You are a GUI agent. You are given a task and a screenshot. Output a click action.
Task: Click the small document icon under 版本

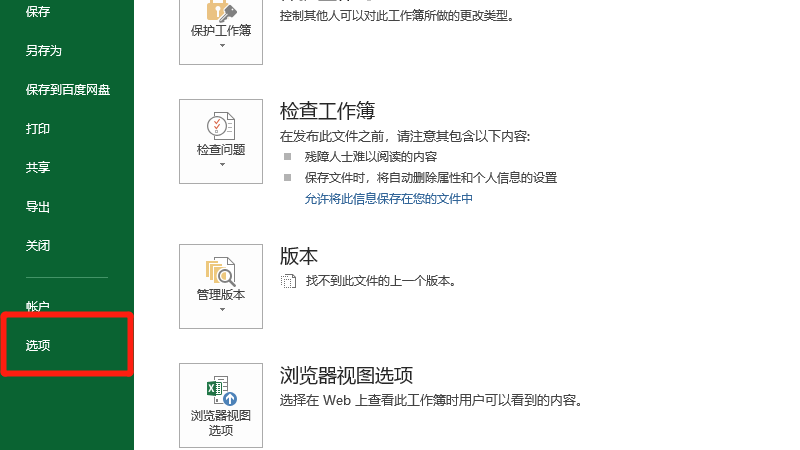click(288, 282)
